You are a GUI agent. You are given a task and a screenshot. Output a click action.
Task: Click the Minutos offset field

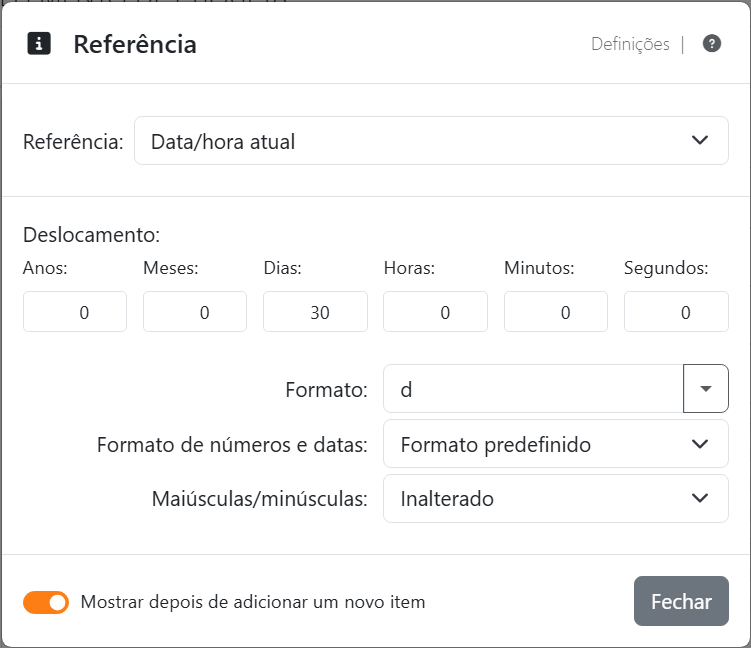(556, 312)
